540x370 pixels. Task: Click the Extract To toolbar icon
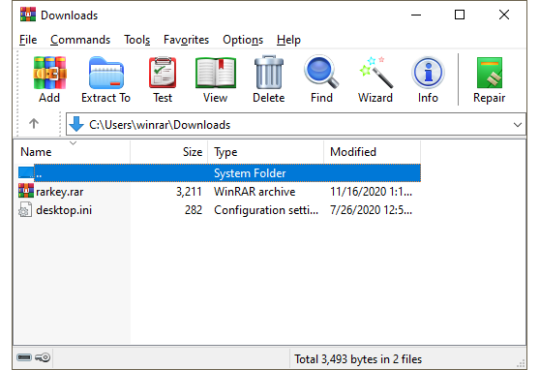(106, 73)
